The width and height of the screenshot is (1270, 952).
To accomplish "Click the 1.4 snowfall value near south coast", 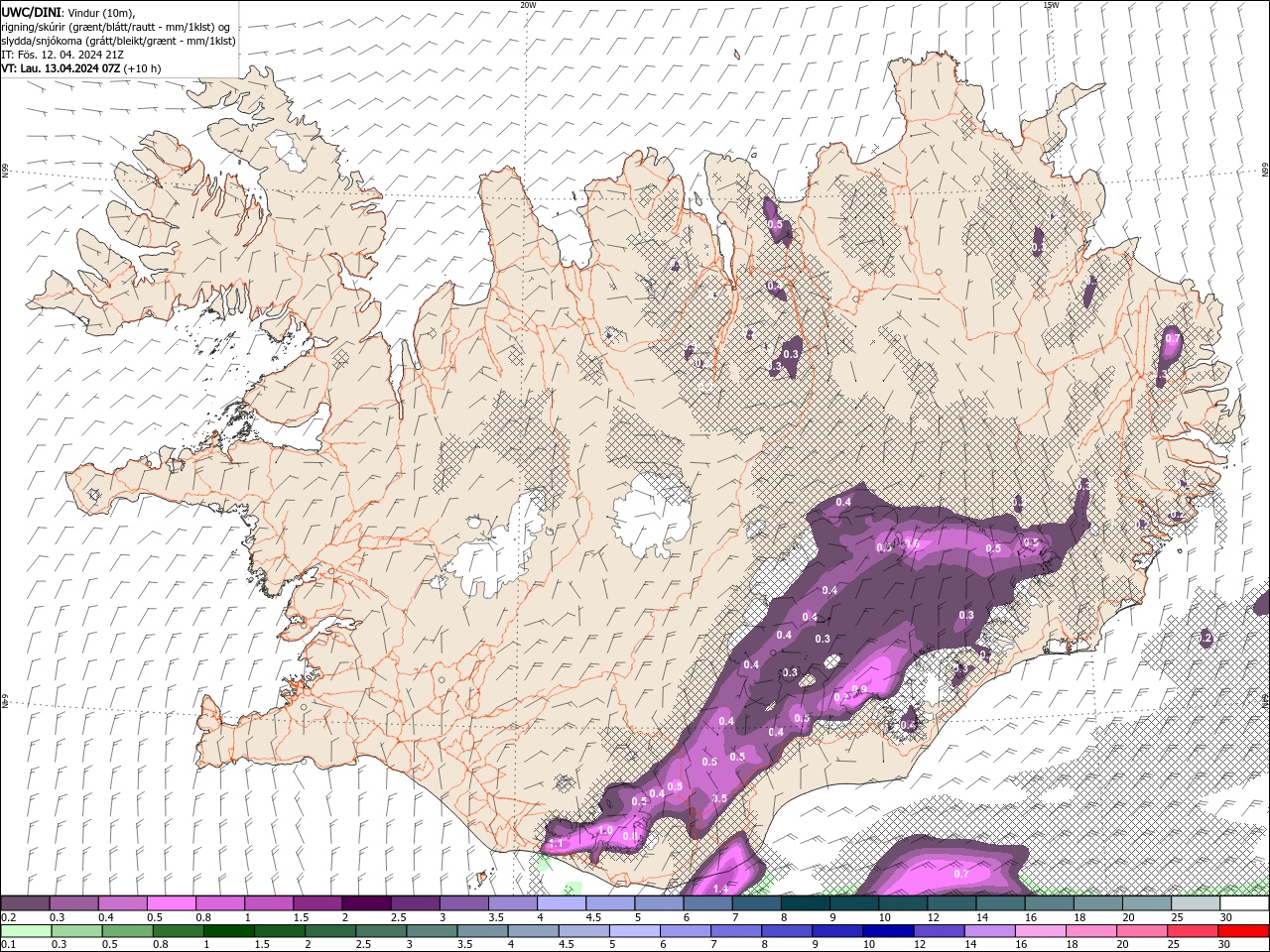I will tap(720, 890).
